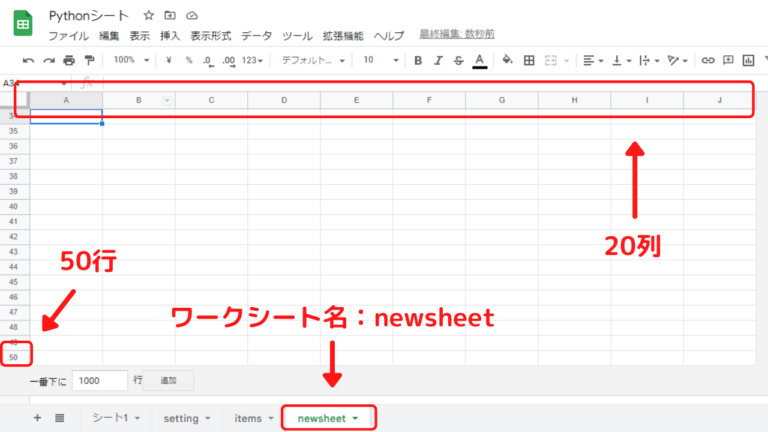Format as percent
768x432 pixels.
click(x=189, y=60)
